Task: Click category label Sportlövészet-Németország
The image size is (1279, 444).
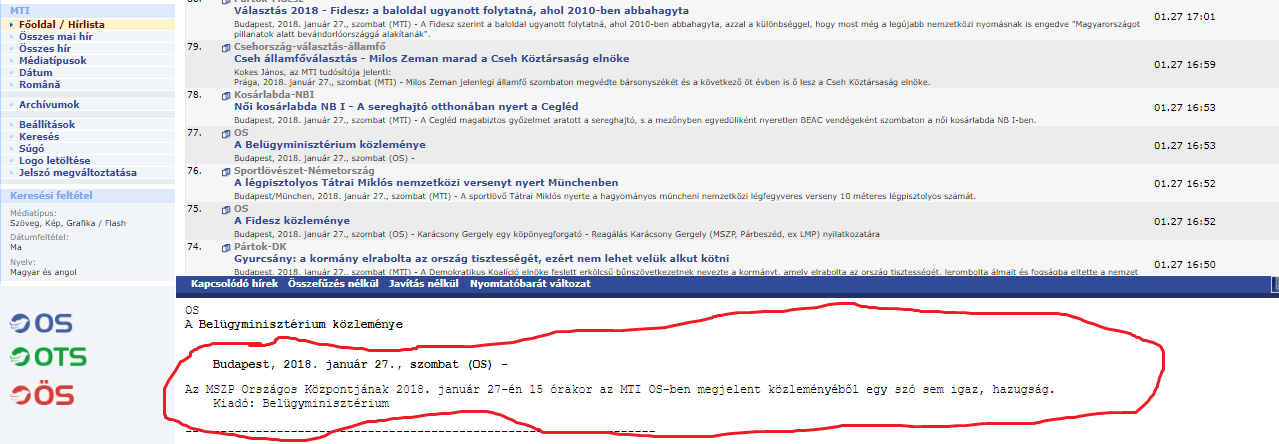Action: pyautogui.click(x=306, y=171)
